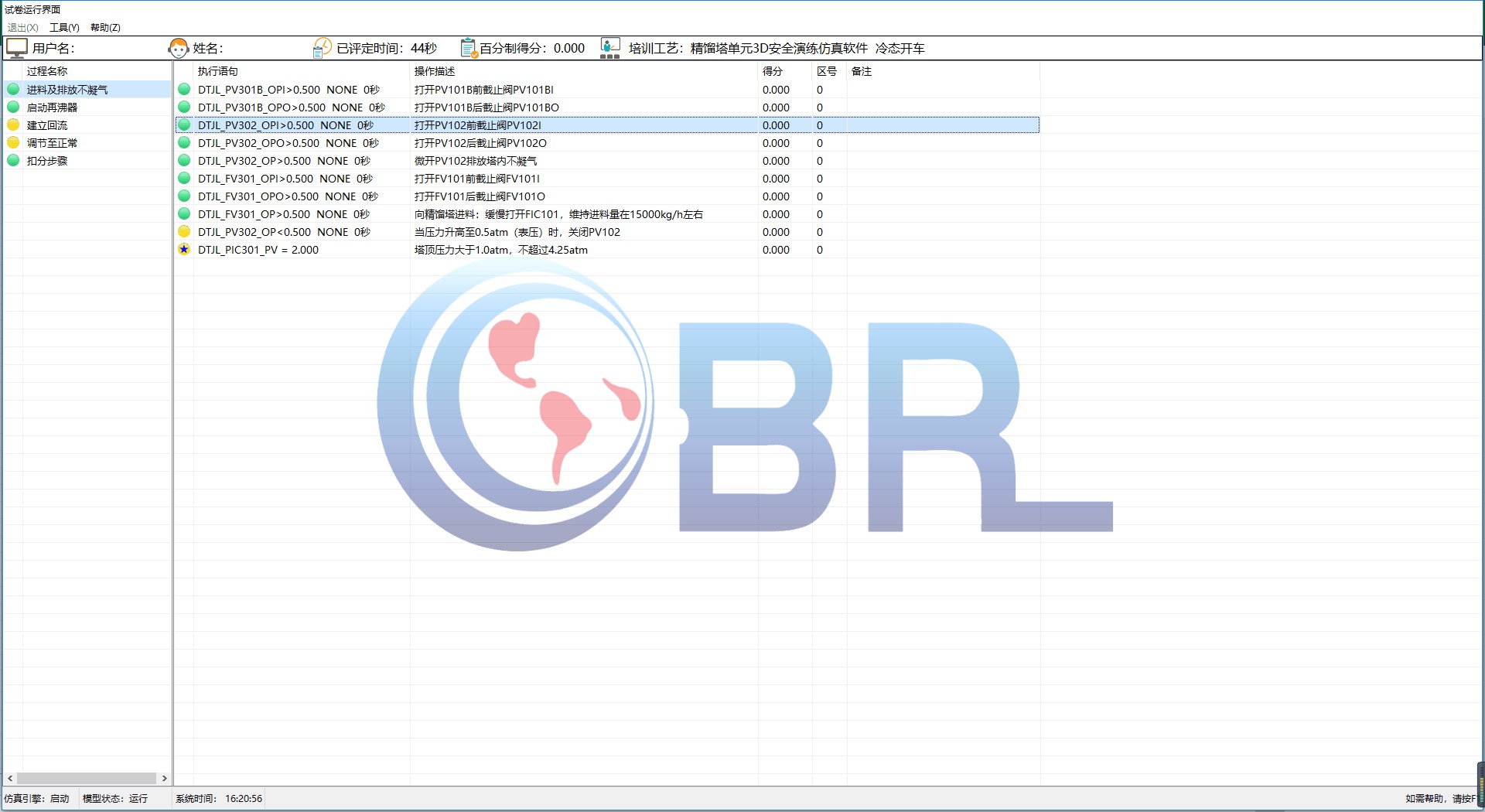Click statement DTJL_PIC301_PV = 2.000
The height and width of the screenshot is (812, 1485).
258,250
